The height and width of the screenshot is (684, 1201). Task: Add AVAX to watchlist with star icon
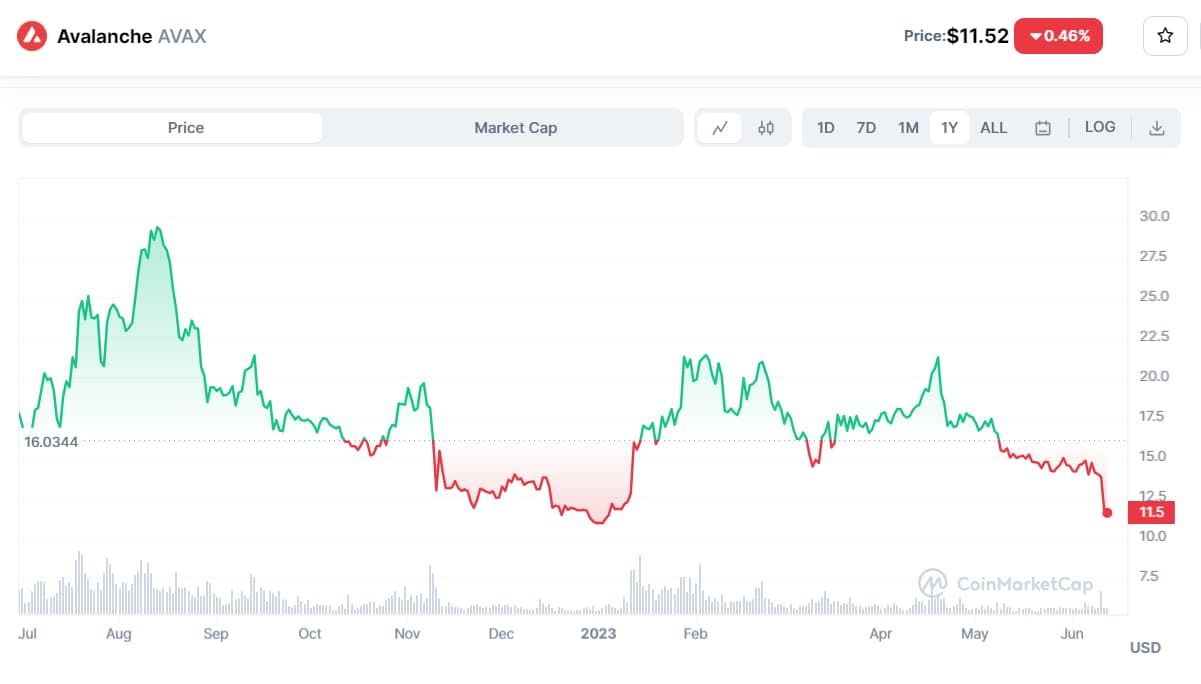(x=1165, y=36)
